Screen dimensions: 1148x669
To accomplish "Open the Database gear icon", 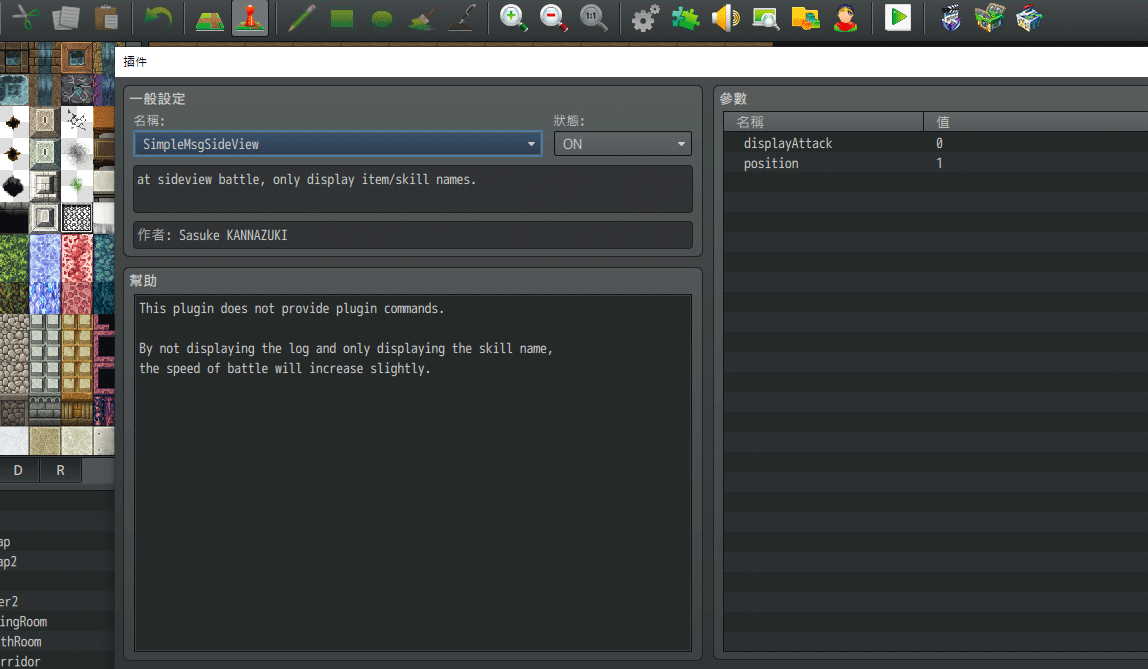I will (645, 18).
